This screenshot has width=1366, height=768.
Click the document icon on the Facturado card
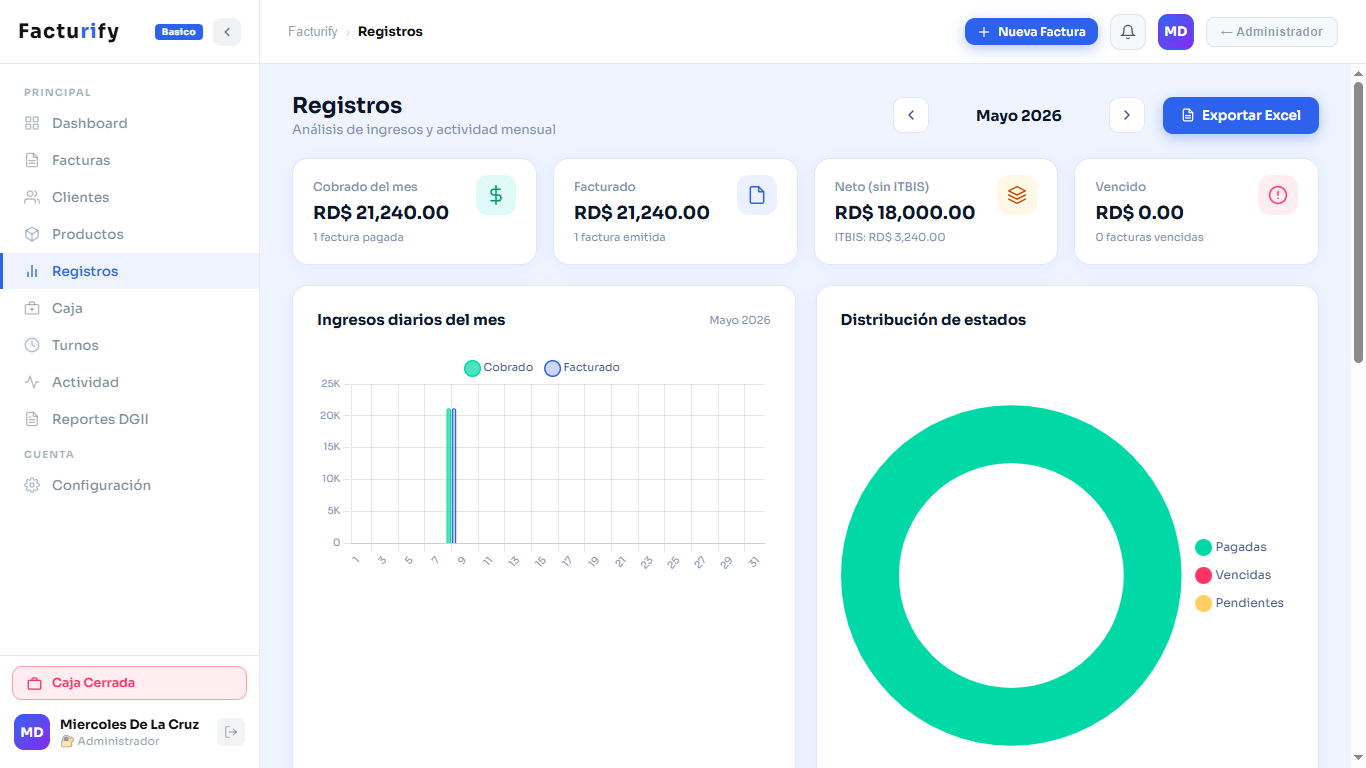[x=757, y=195]
